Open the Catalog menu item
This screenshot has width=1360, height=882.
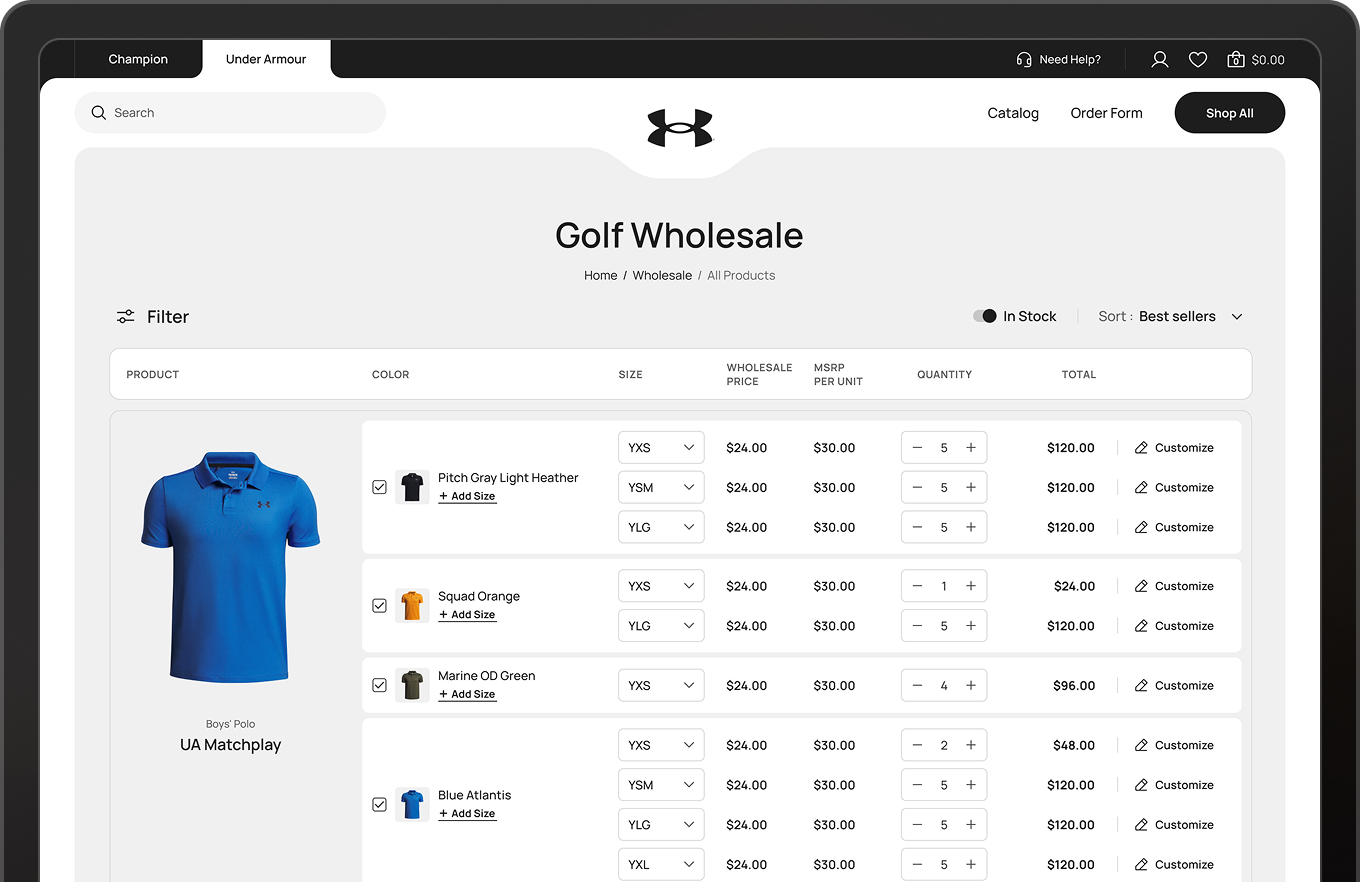tap(1013, 113)
